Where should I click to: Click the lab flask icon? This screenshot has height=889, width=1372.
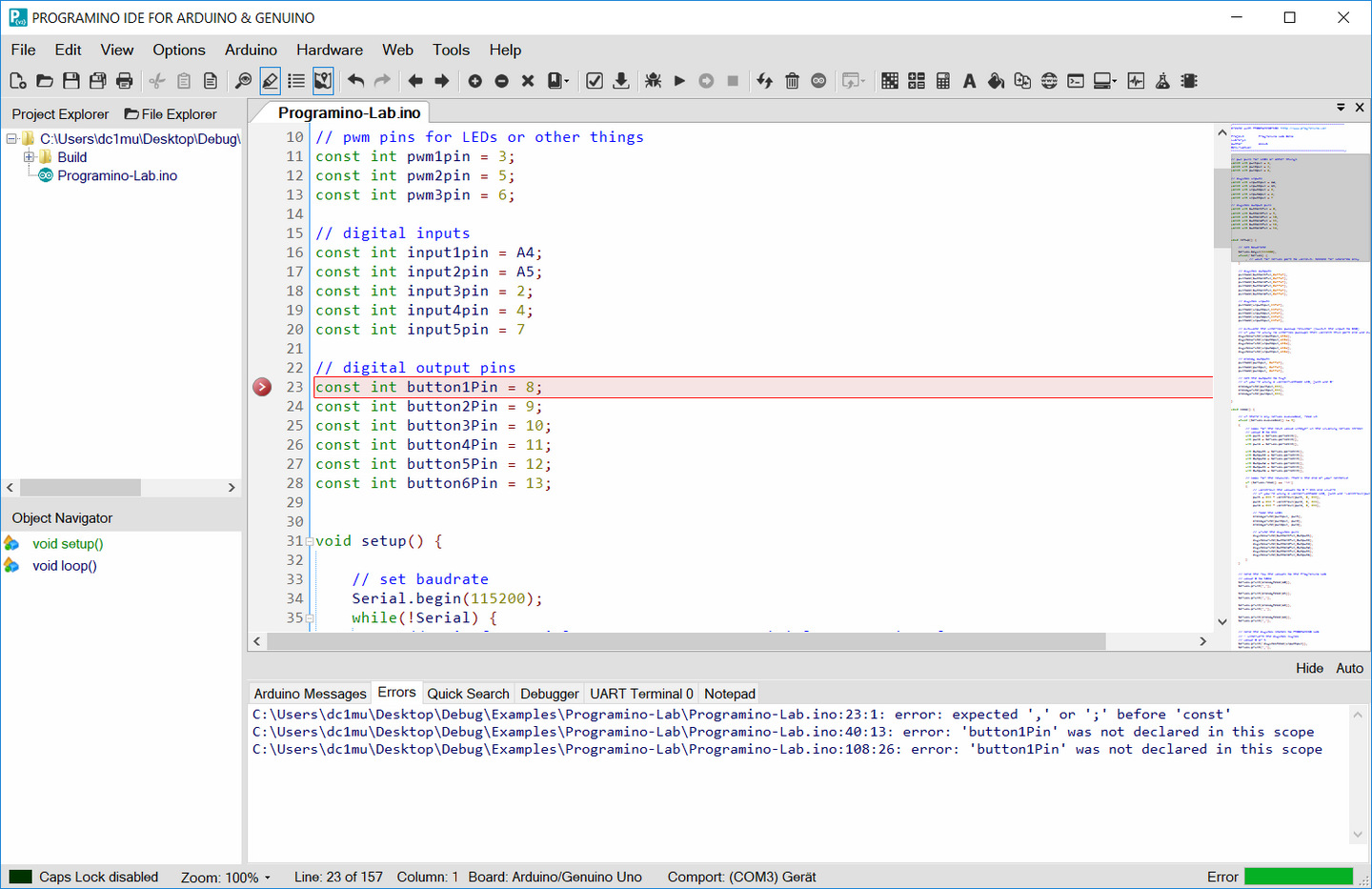pos(1162,81)
